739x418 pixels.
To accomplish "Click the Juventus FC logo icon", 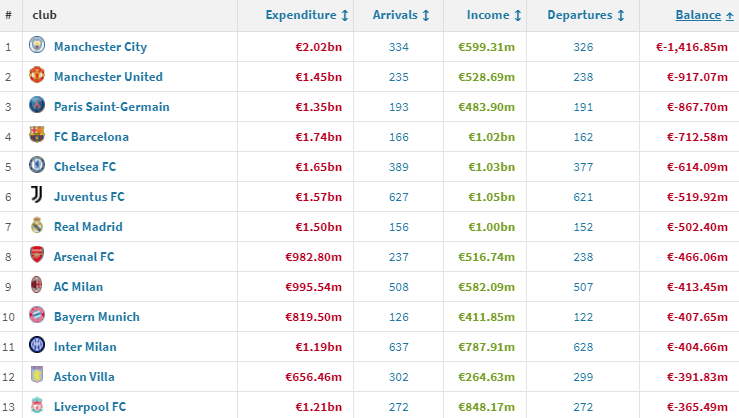I will (x=37, y=197).
